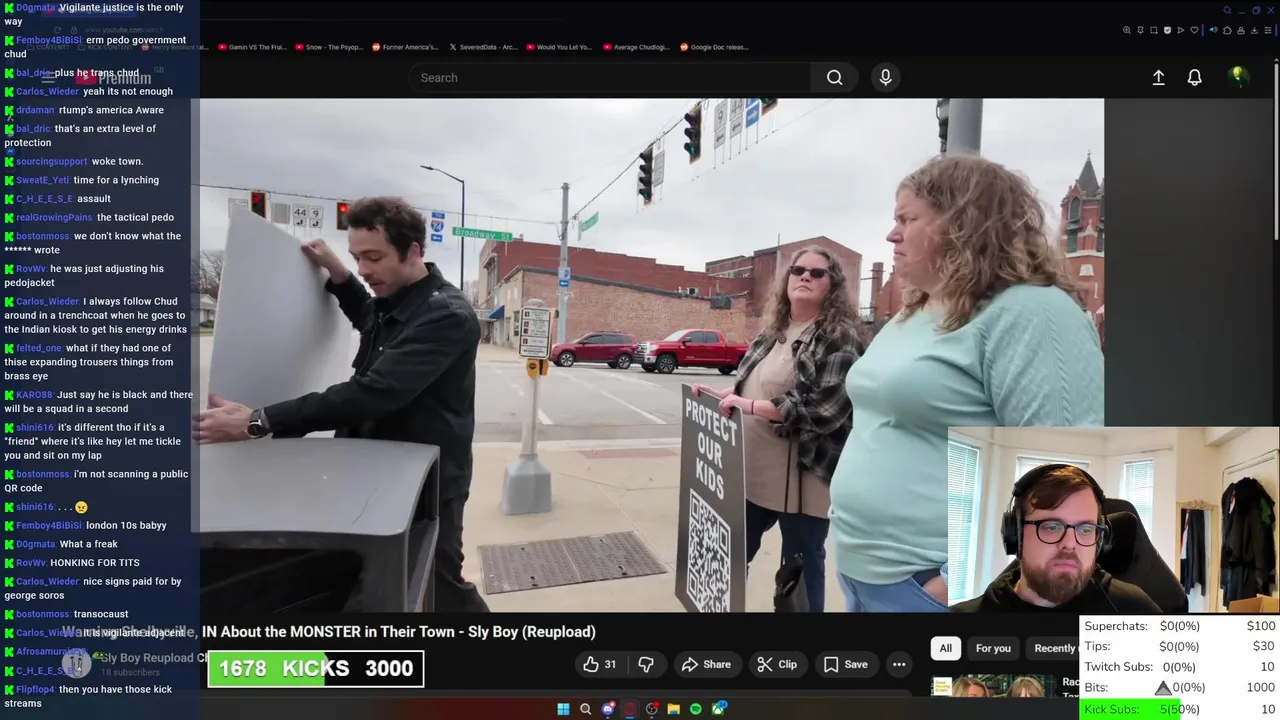Create a clip with Clip button
This screenshot has height=720, width=1280.
point(777,664)
